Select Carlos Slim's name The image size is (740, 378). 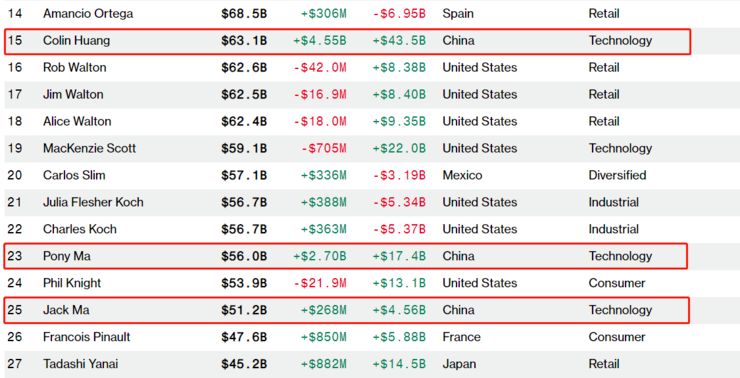(74, 175)
